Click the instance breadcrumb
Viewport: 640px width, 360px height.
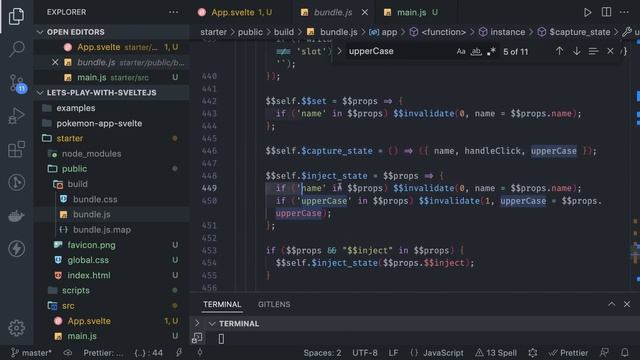coord(508,32)
